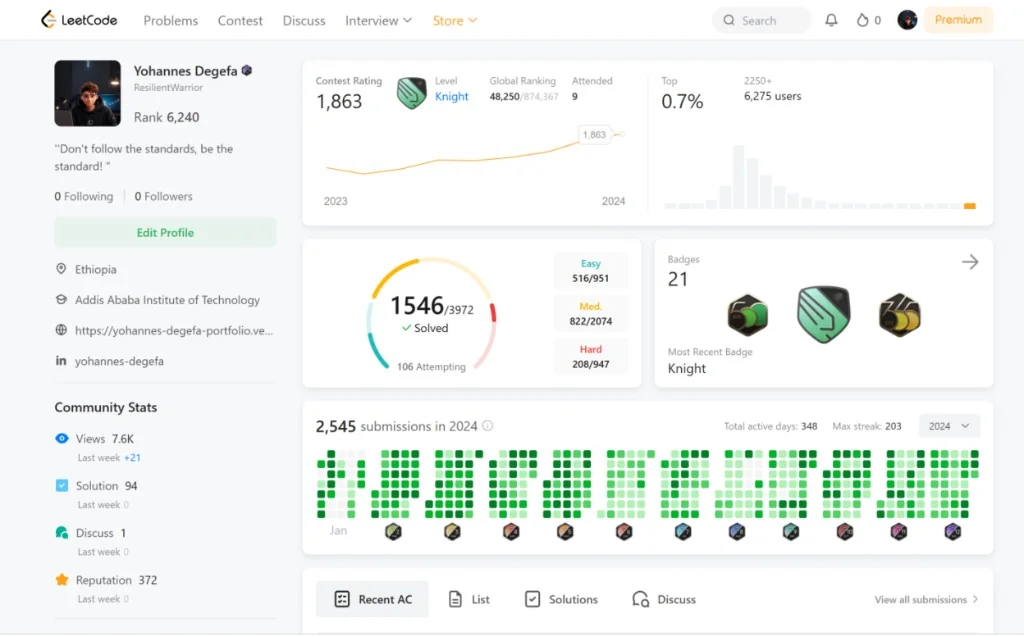
Task: Click the November monthly badge under heatmap
Action: coord(899,531)
